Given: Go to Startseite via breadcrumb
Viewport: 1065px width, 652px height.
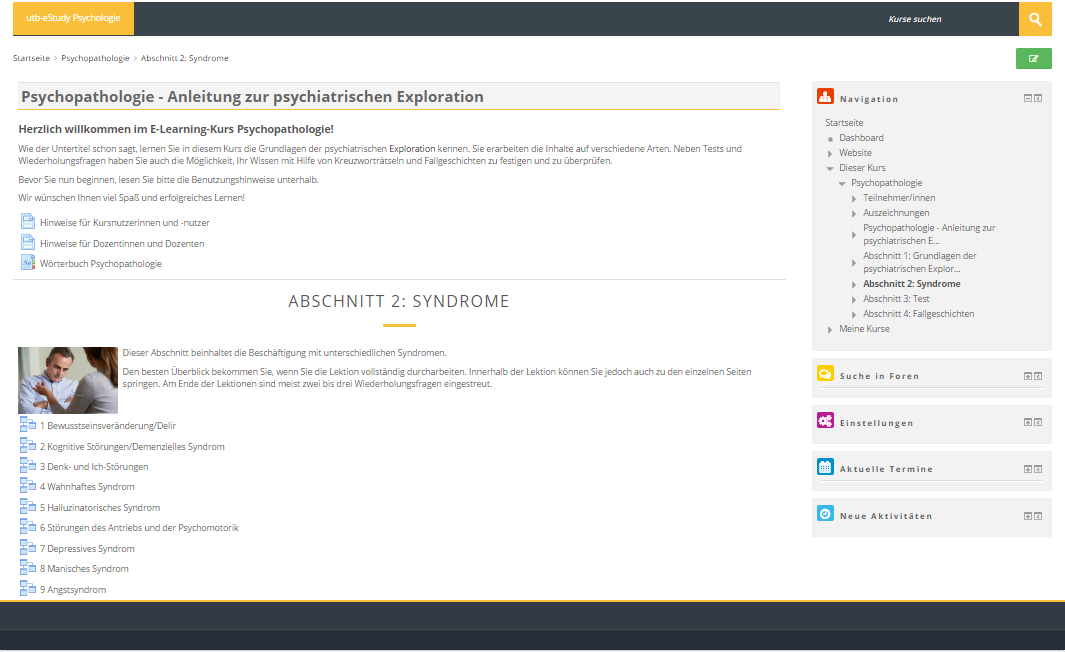Looking at the screenshot, I should [31, 58].
